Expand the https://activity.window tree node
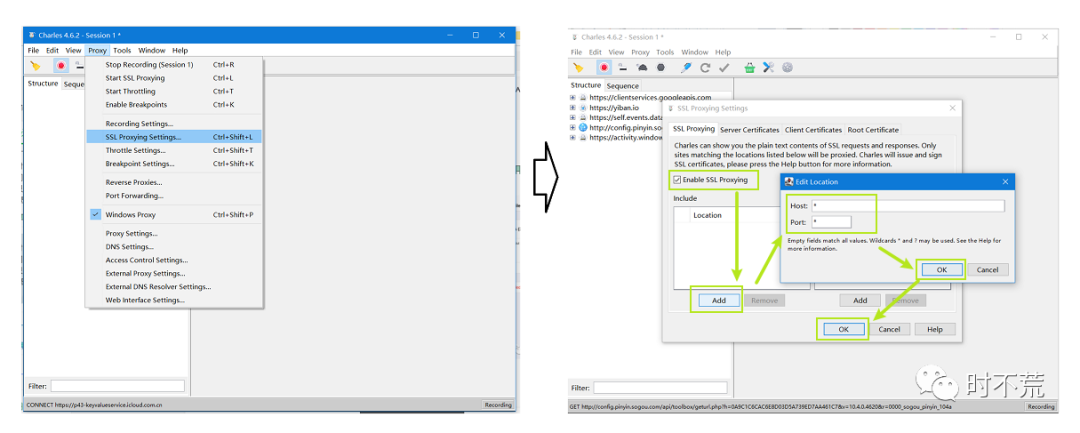The width and height of the screenshot is (1080, 433). pos(572,138)
